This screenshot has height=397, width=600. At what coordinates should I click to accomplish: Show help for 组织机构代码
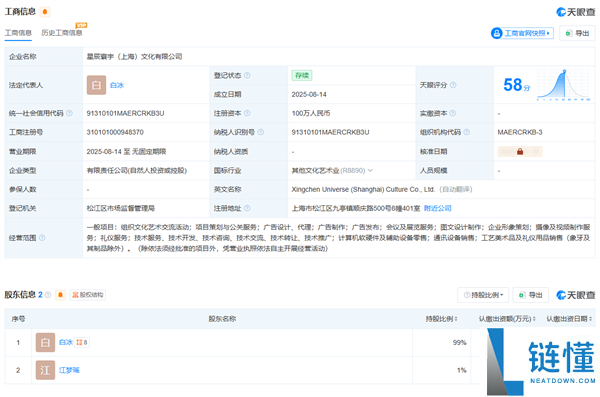pyautogui.click(x=466, y=132)
